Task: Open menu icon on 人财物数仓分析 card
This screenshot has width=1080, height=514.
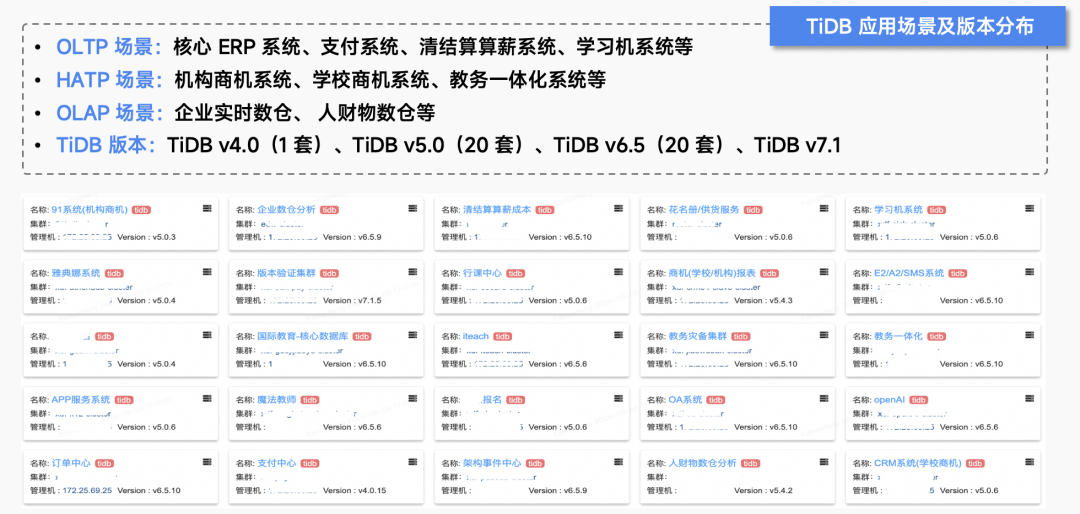Action: 823,462
